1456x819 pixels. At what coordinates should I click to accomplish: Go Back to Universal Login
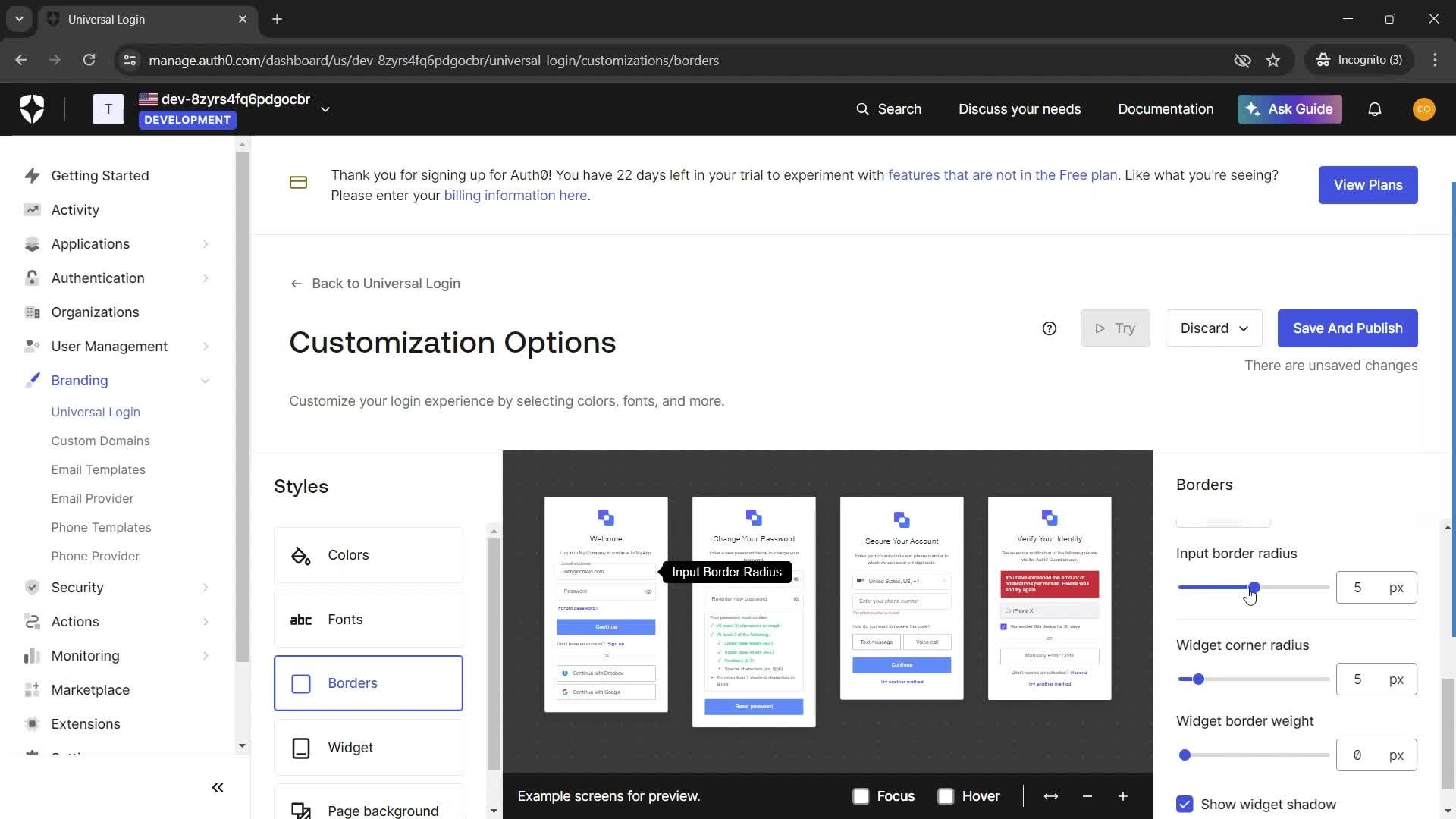click(x=375, y=284)
